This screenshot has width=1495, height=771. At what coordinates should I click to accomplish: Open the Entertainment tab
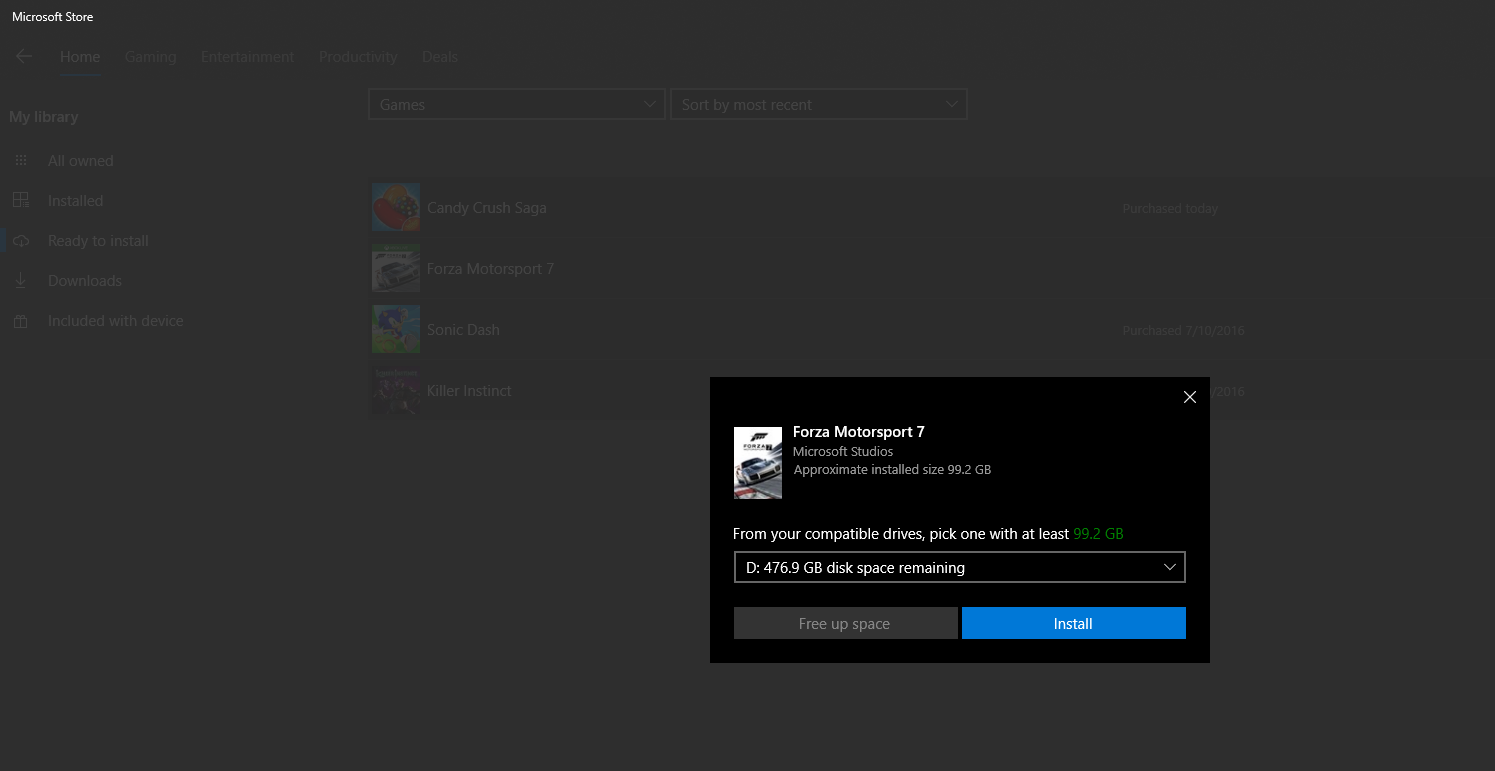tap(248, 57)
